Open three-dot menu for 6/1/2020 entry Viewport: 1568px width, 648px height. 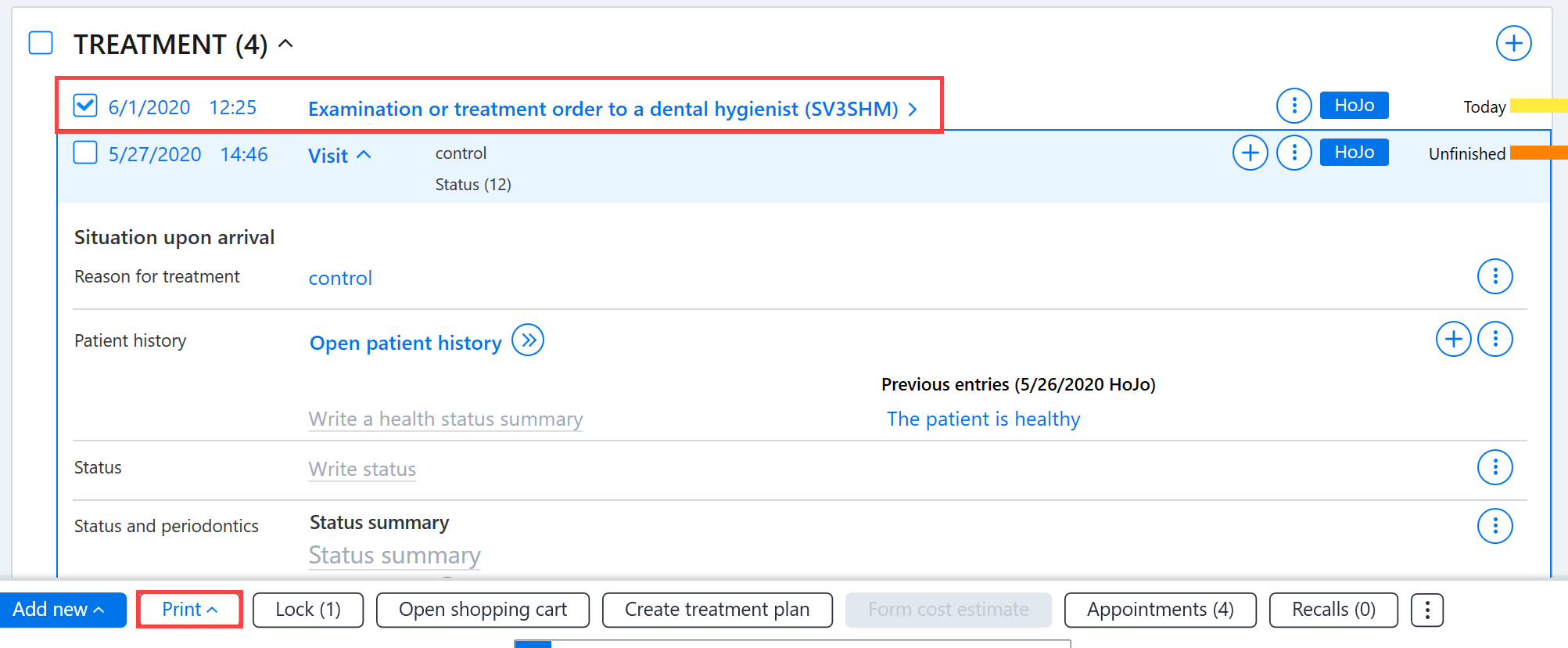coord(1294,105)
